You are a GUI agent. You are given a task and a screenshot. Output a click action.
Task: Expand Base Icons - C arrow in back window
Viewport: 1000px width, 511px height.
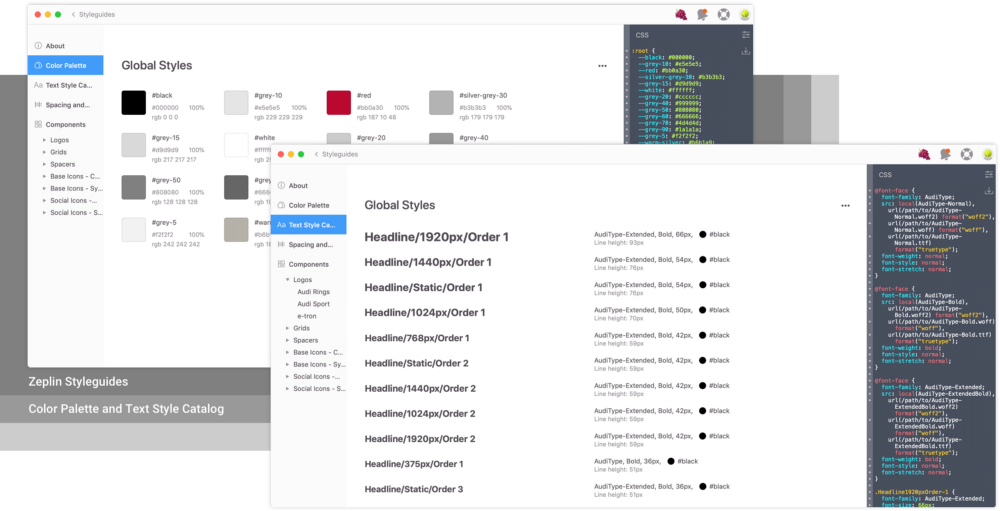[44, 176]
